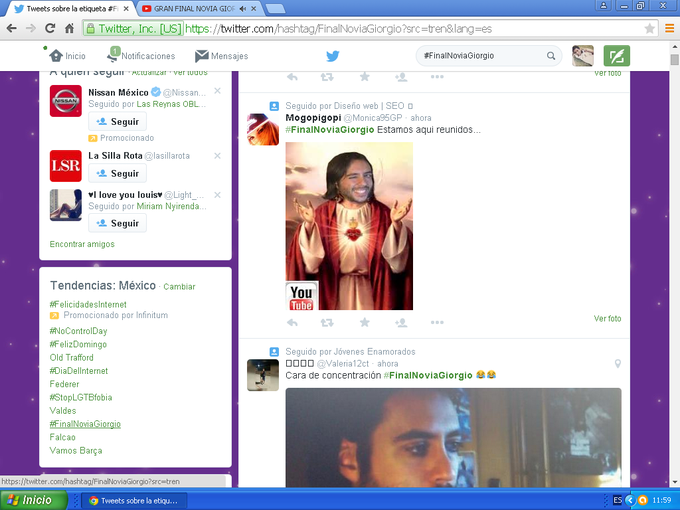Open Valeria12ct's avatar

[263, 375]
